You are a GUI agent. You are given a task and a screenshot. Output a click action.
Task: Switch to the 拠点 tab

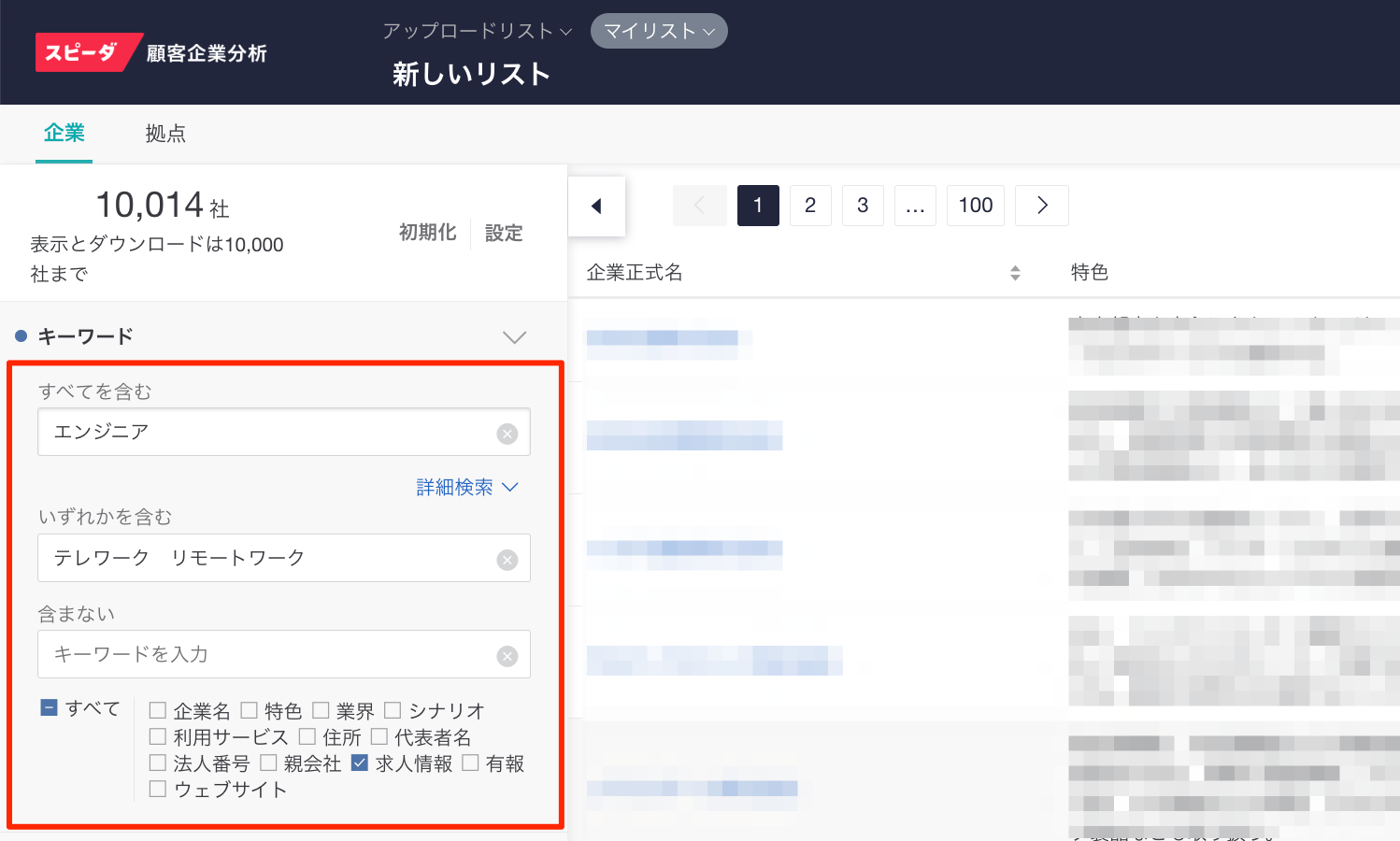[165, 134]
